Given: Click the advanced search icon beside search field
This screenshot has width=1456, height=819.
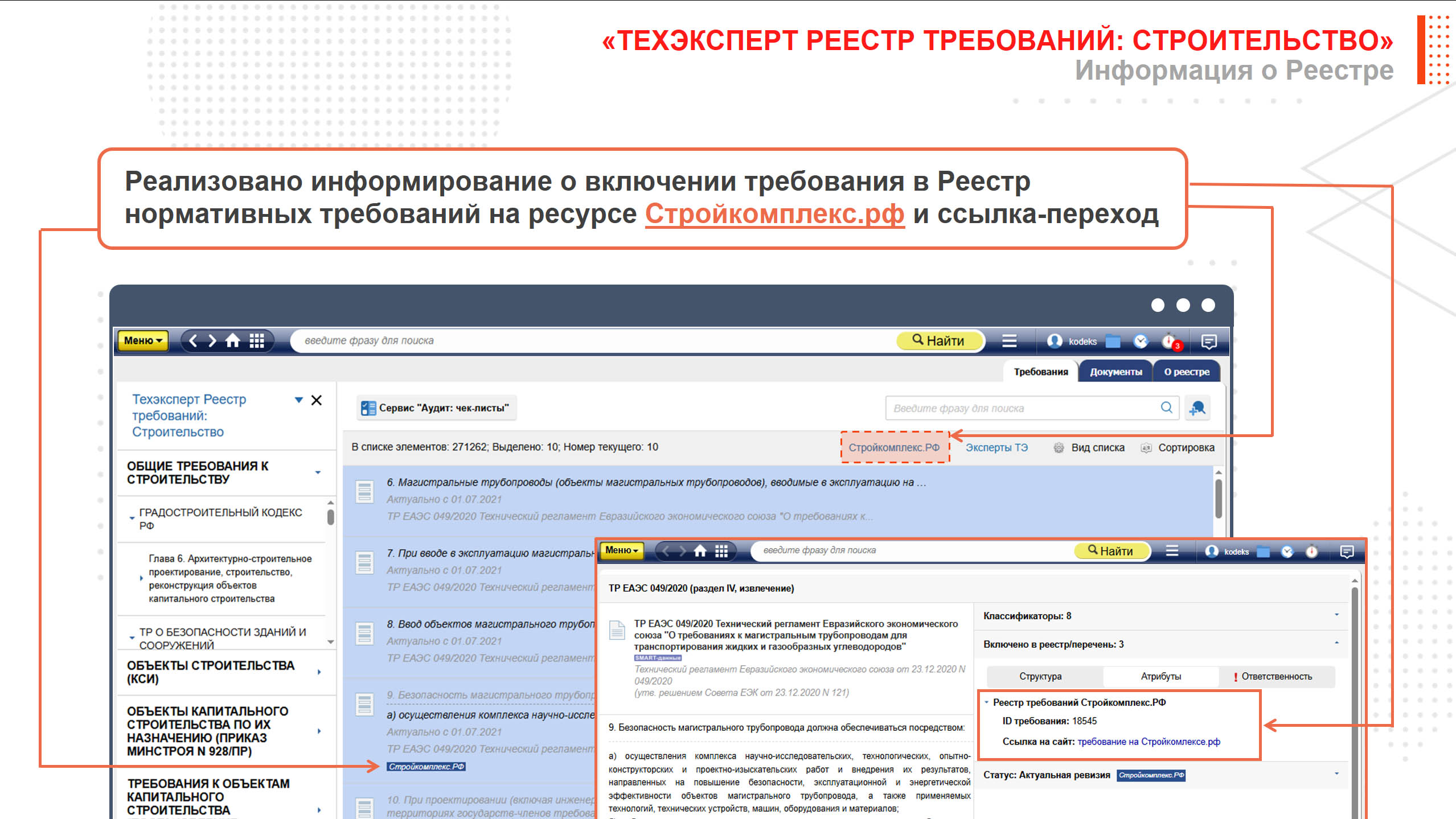Looking at the screenshot, I should pos(1197,408).
